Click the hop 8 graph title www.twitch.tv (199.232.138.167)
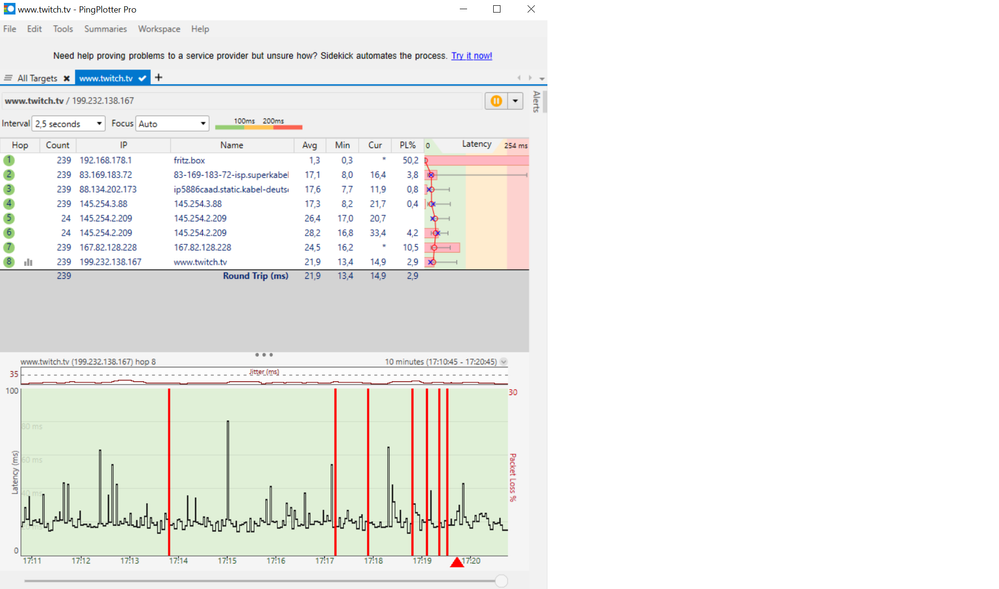Image resolution: width=999 pixels, height=589 pixels. pos(88,361)
